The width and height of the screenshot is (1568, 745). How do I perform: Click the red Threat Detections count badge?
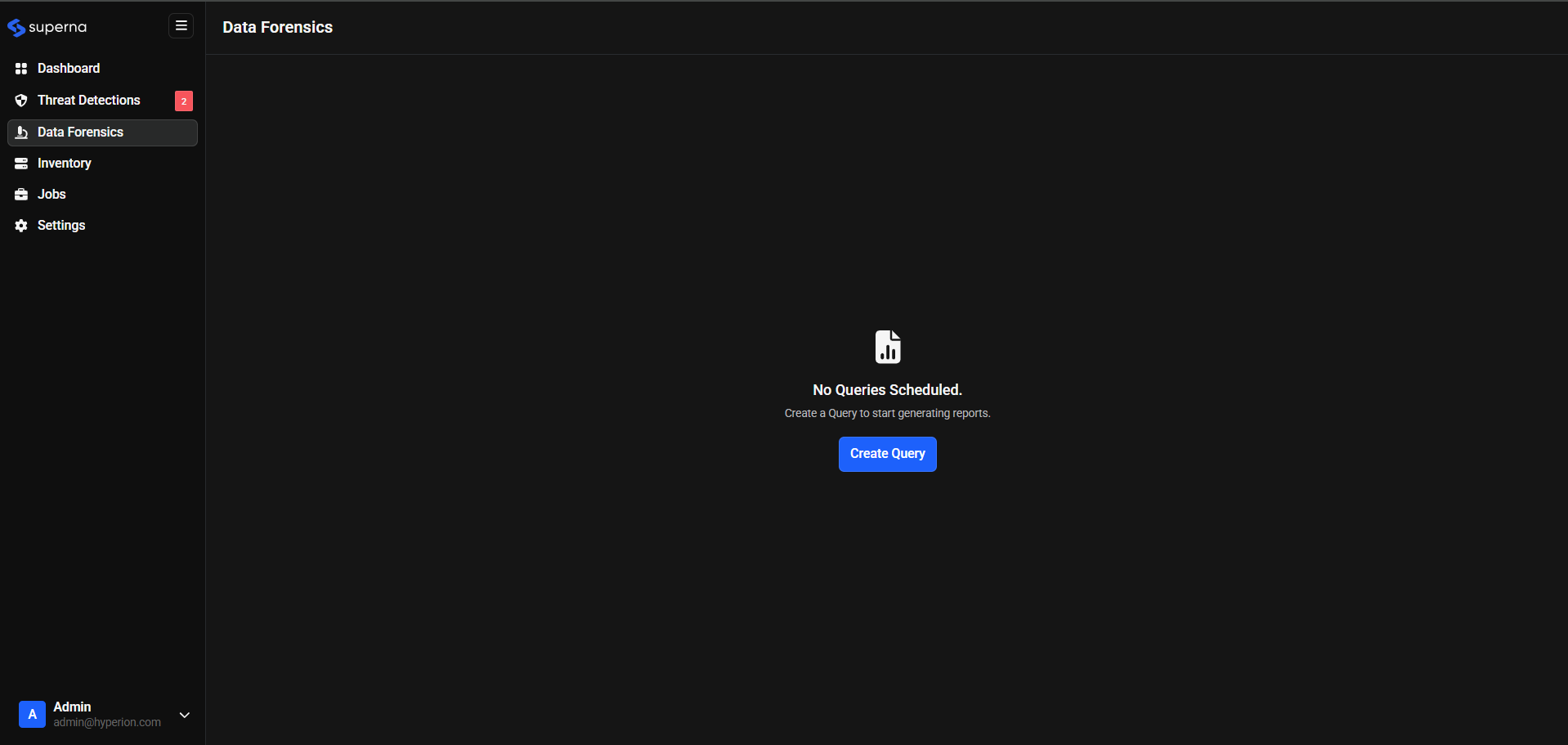(184, 101)
